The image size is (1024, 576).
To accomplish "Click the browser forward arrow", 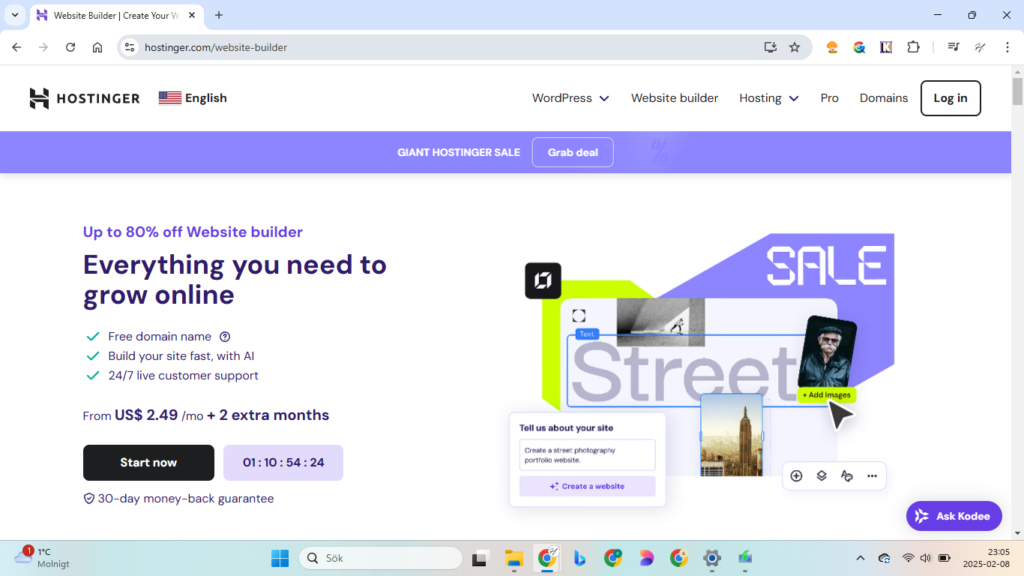I will [43, 47].
